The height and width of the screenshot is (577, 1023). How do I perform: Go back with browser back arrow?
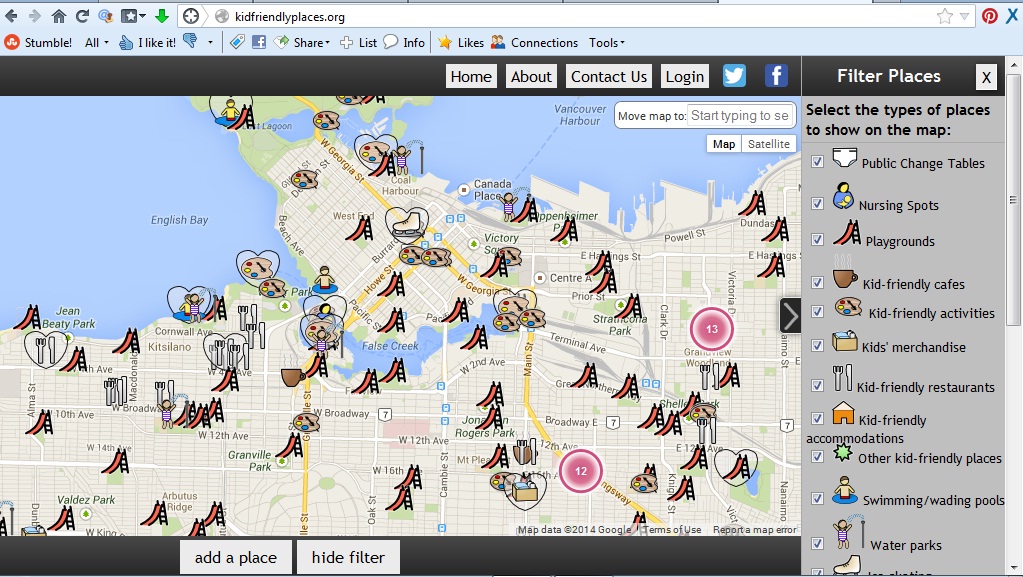pyautogui.click(x=11, y=16)
